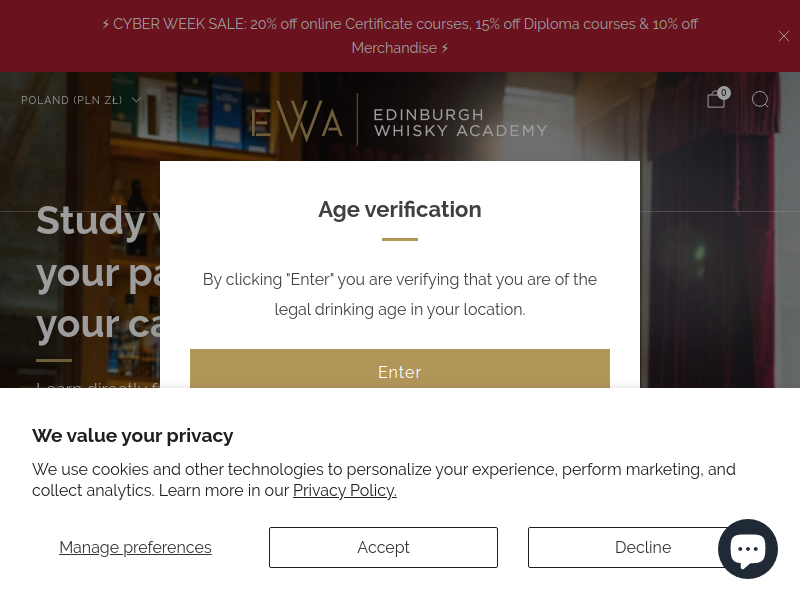Viewport: 800px width, 600px height.
Task: Click the We value your privacy heading
Action: 133,436
